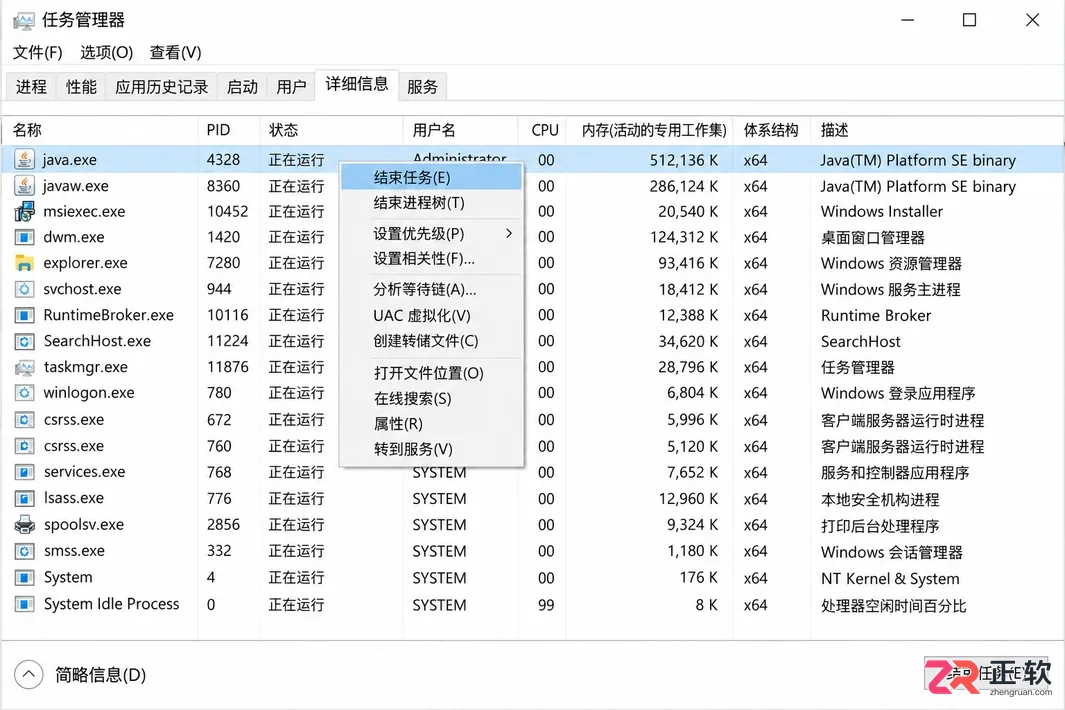Click PID value 10452
1065x710 pixels.
[x=228, y=211]
